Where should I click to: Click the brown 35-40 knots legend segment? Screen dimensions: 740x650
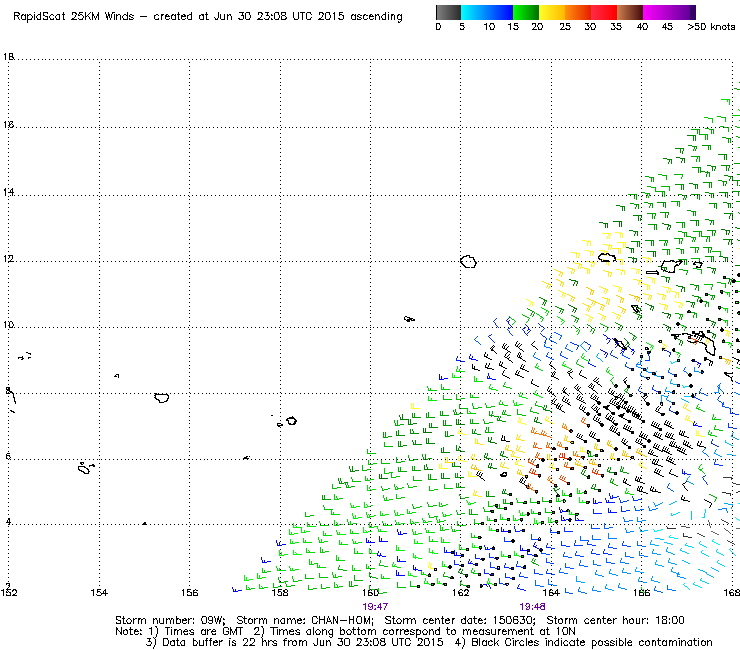click(x=630, y=12)
